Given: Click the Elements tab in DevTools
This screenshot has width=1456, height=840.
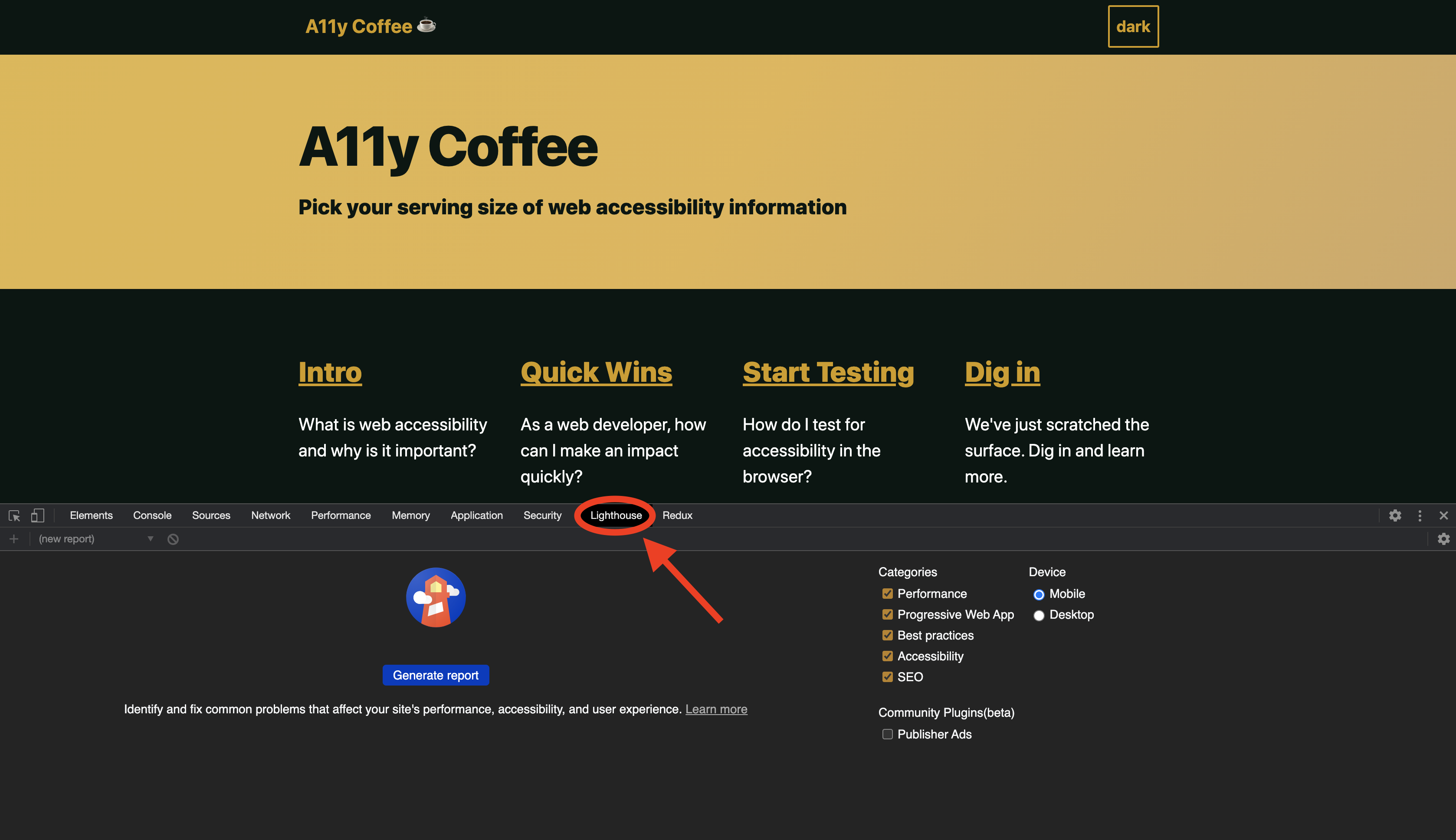Looking at the screenshot, I should 91,515.
